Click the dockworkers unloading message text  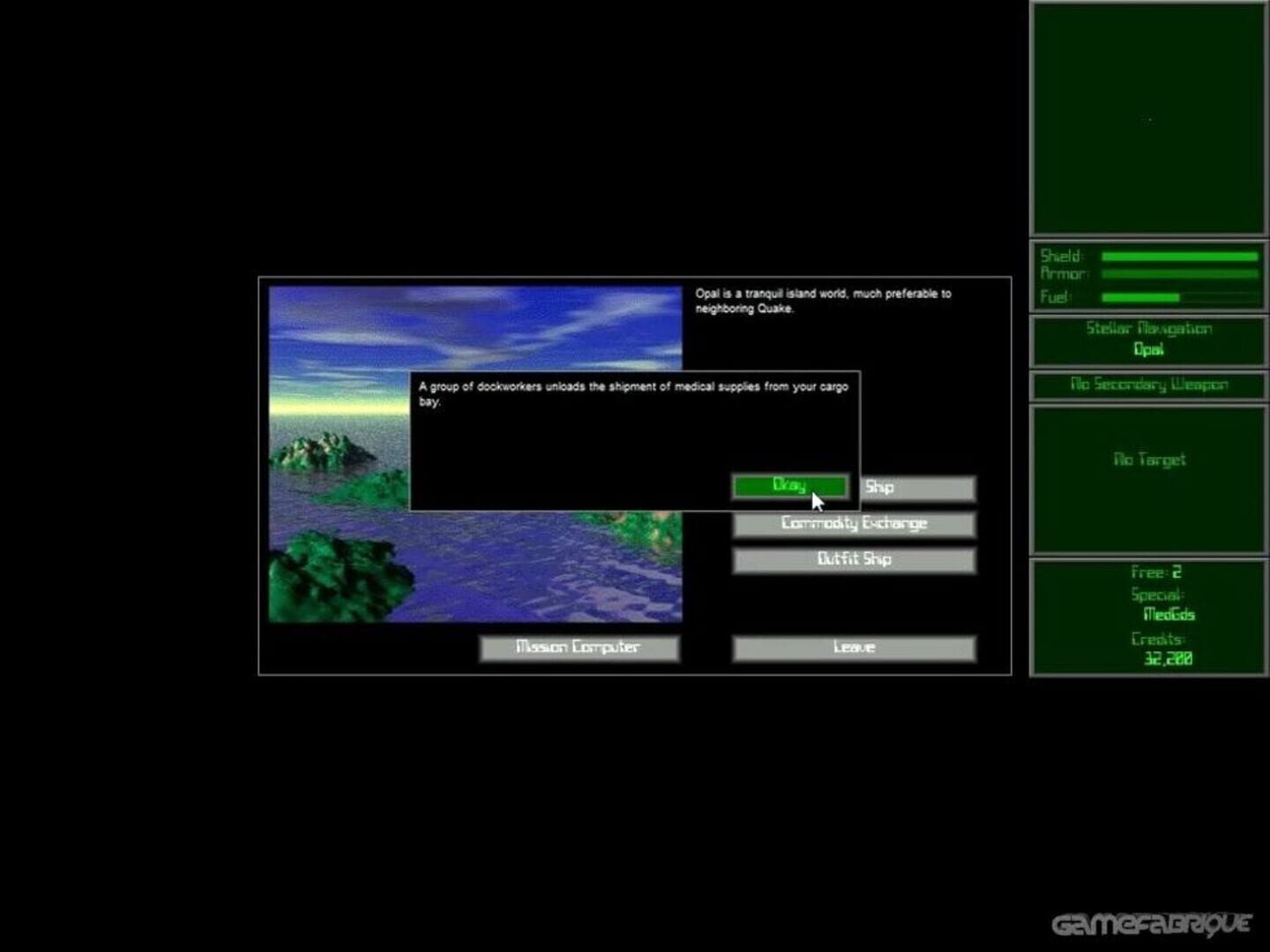633,393
